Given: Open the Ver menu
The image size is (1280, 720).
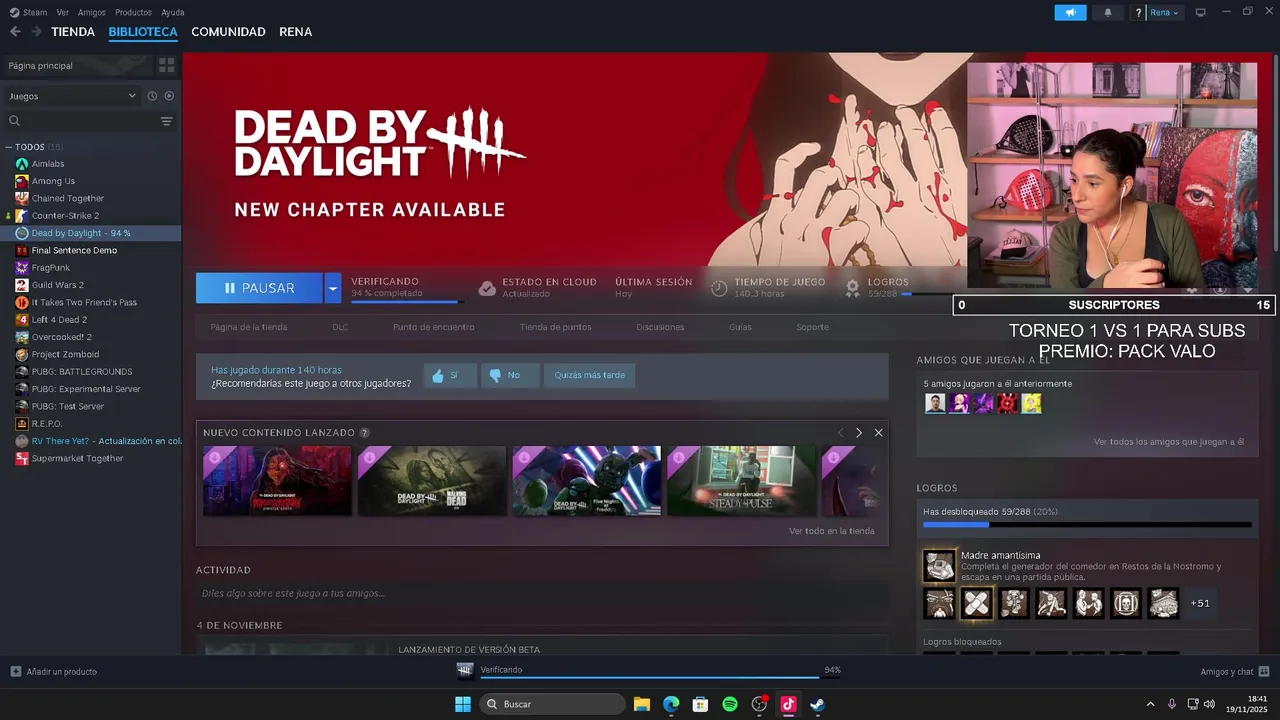Looking at the screenshot, I should pos(63,12).
